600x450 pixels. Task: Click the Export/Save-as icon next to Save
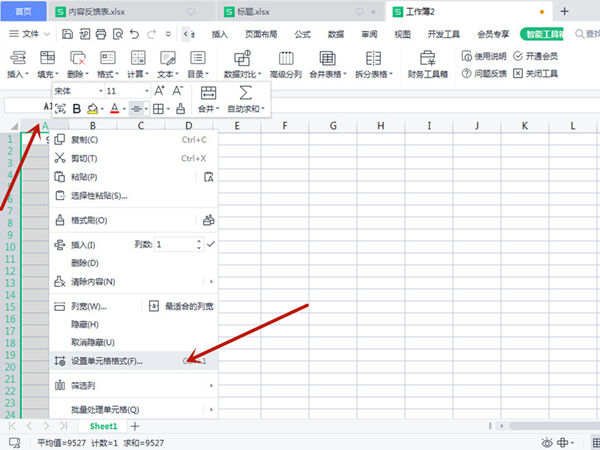click(85, 34)
